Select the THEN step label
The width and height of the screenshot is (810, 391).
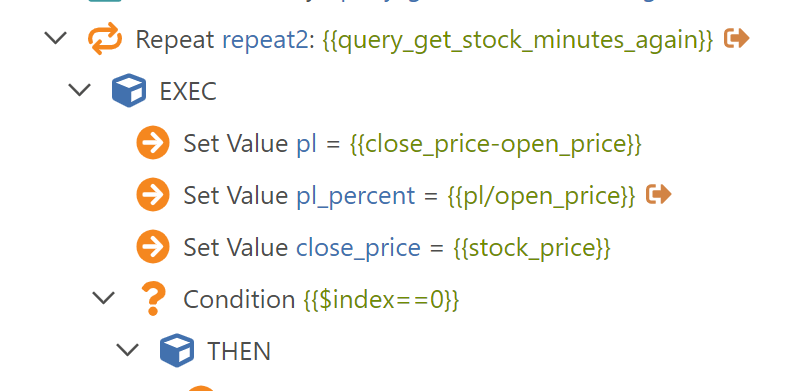(x=239, y=352)
